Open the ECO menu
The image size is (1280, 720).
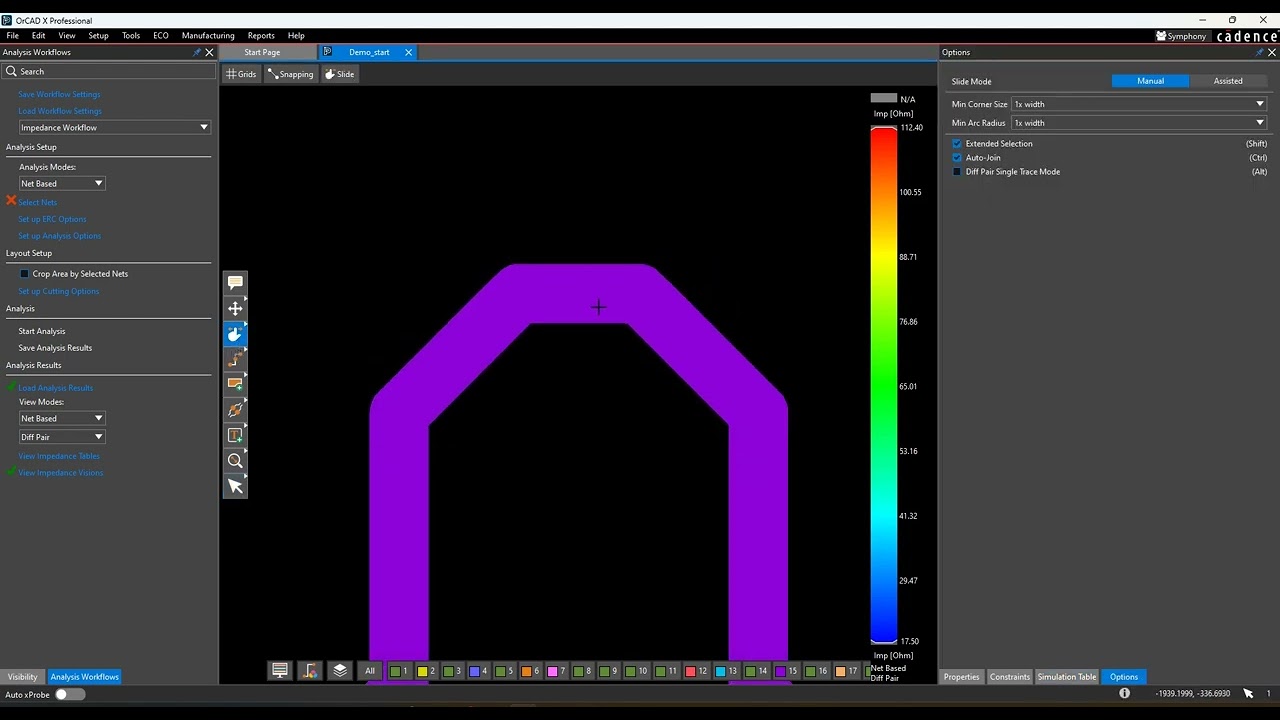click(x=160, y=36)
